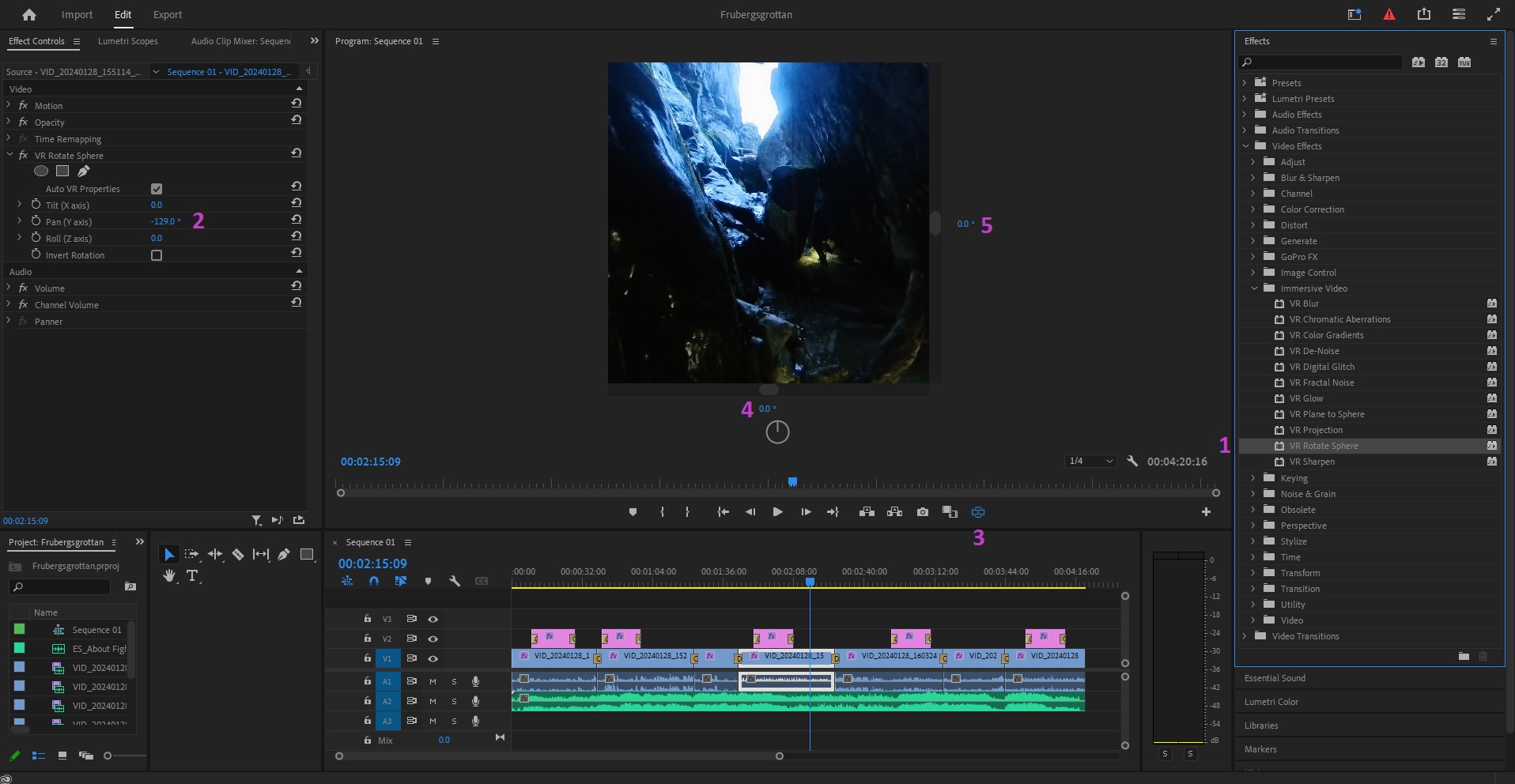Add Marker in program monitor
Viewport: 1515px width, 784px height.
click(633, 512)
